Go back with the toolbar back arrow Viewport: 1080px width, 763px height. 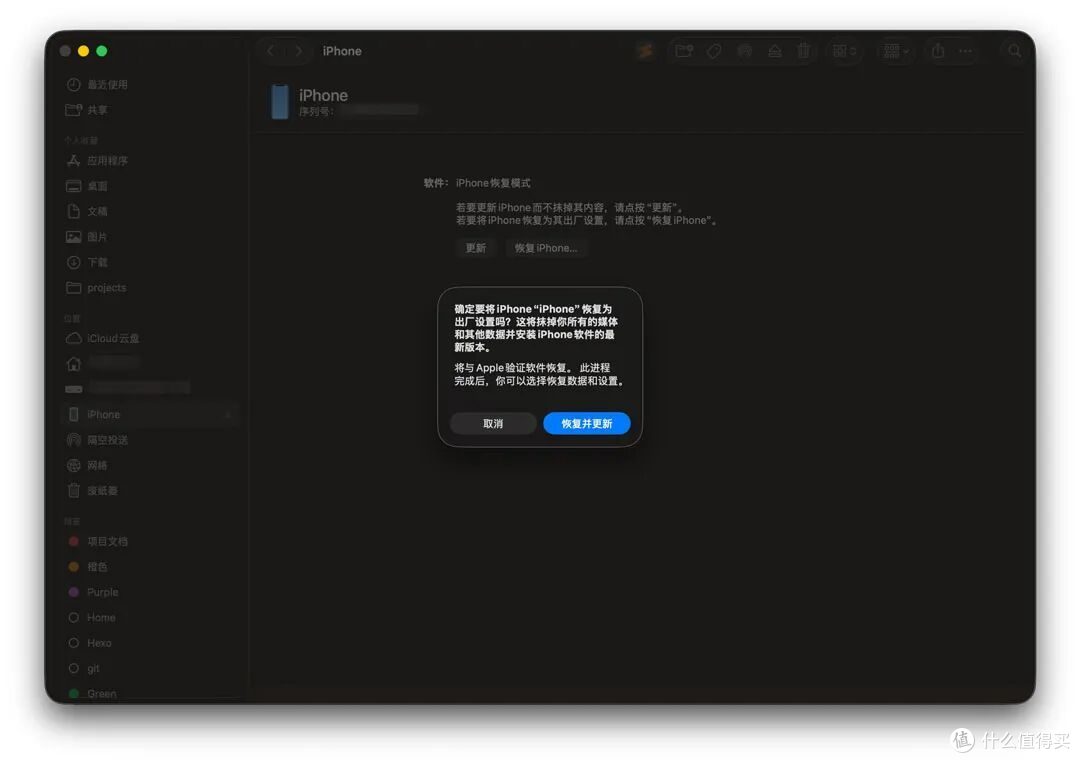click(271, 51)
